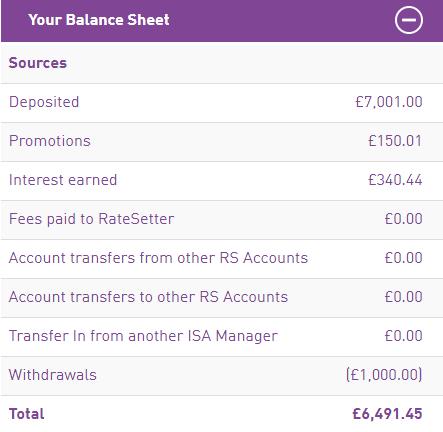Click the Deposited row label

click(44, 102)
